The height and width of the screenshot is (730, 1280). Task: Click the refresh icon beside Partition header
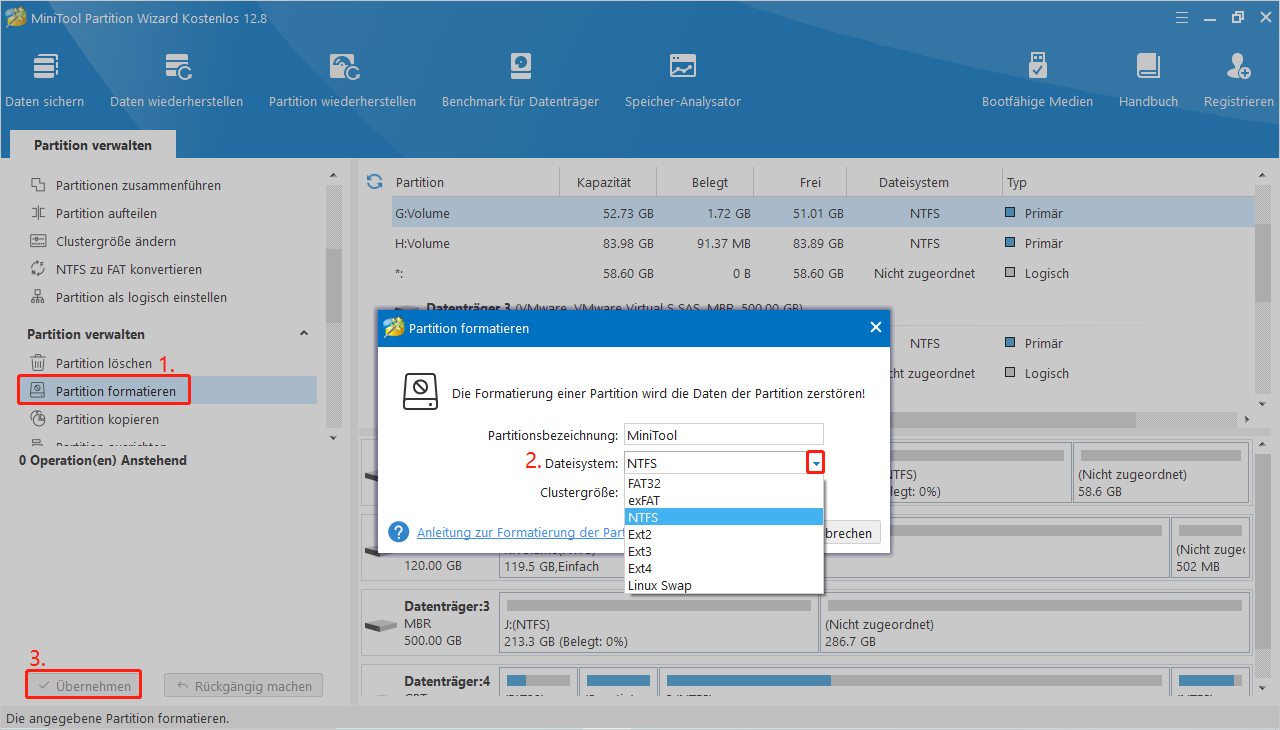click(x=375, y=182)
